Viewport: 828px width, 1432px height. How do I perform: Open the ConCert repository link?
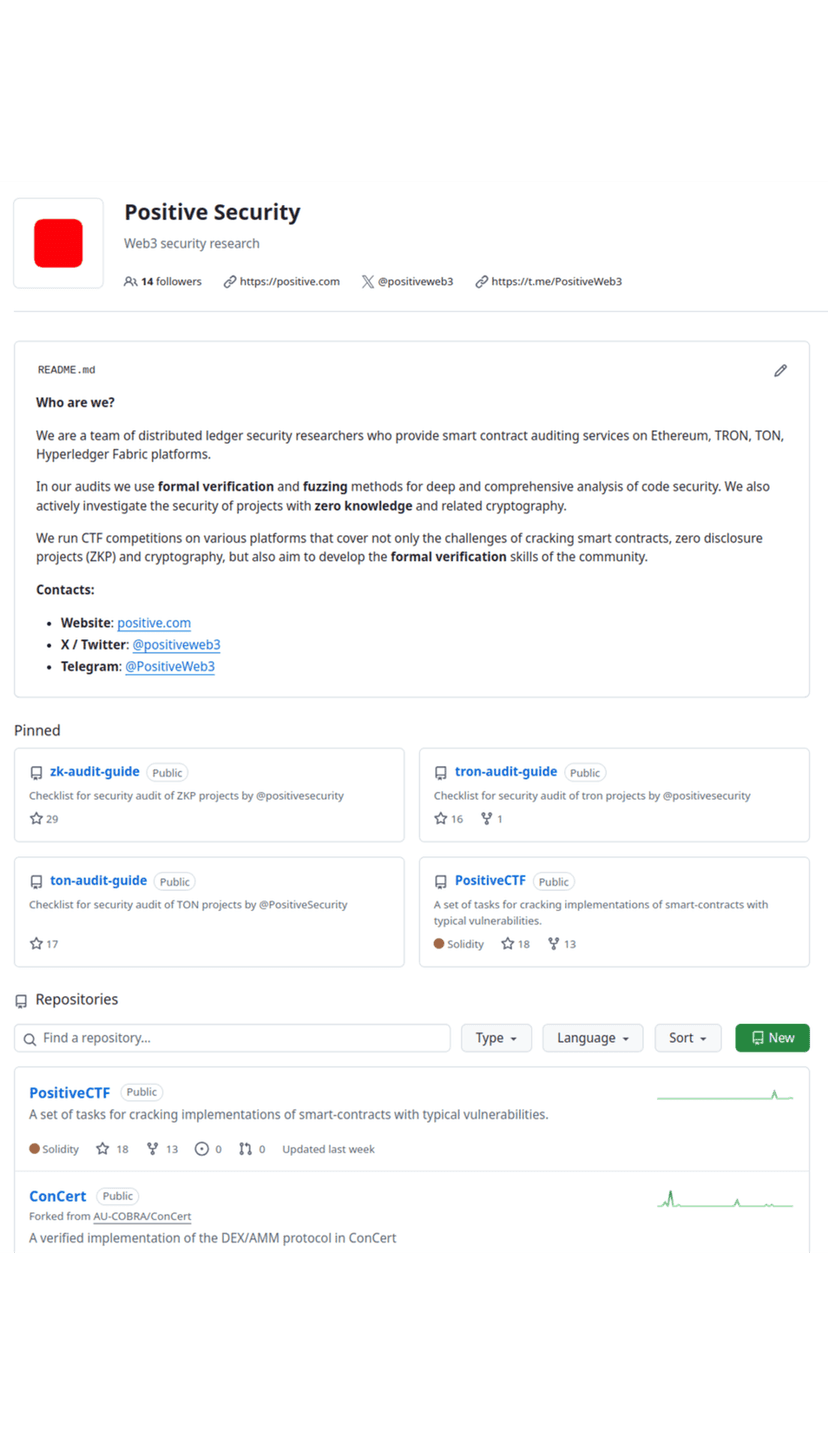(x=58, y=1196)
